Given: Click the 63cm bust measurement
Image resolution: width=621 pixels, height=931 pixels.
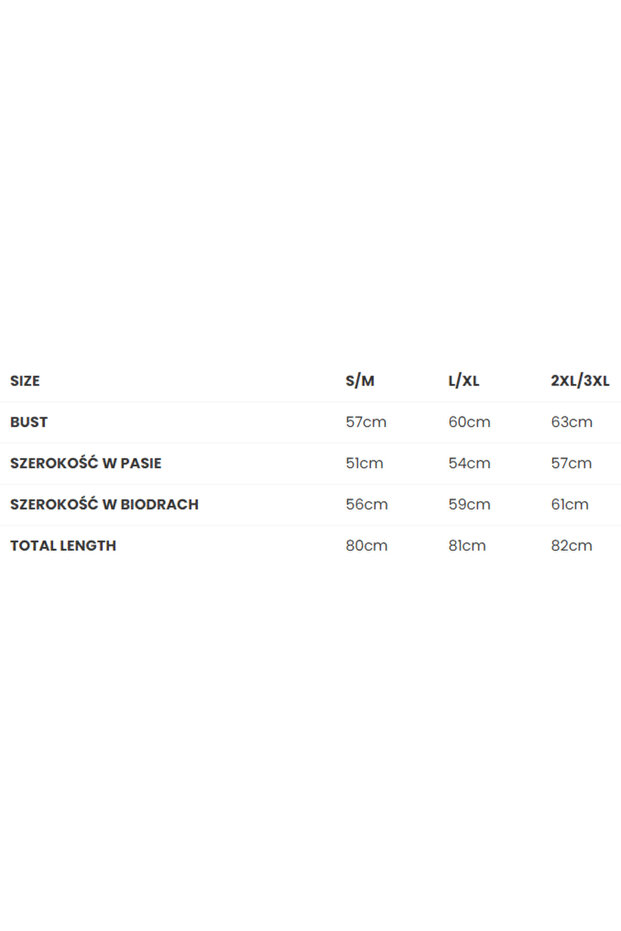Looking at the screenshot, I should pyautogui.click(x=572, y=422).
